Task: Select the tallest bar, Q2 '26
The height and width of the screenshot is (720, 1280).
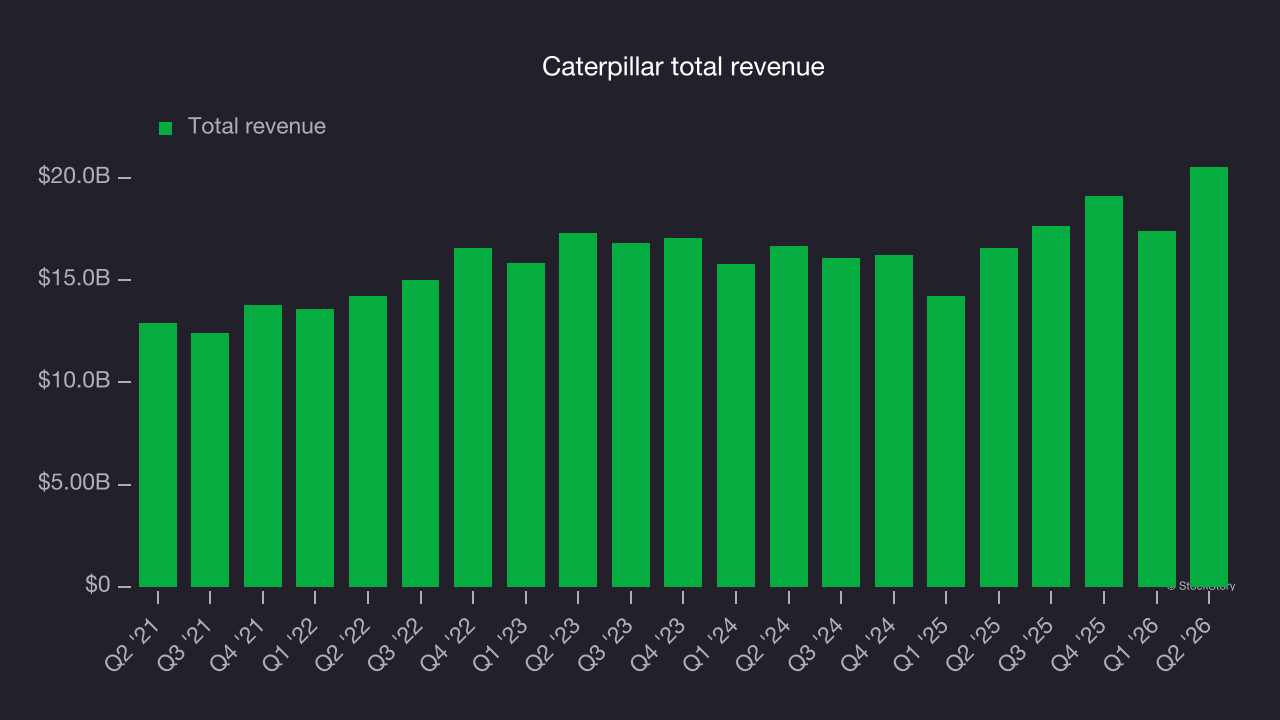Action: [1209, 377]
